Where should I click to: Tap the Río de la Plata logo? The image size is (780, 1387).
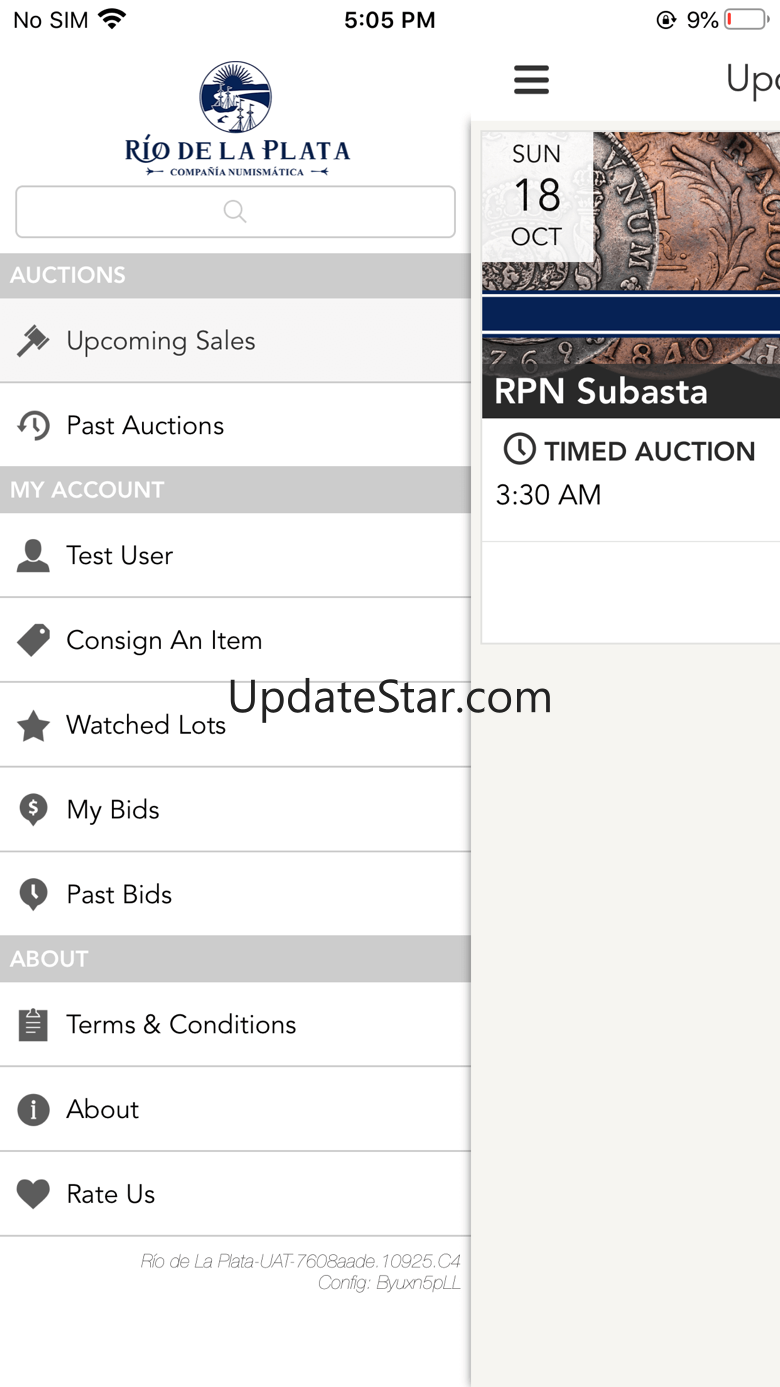point(237,120)
